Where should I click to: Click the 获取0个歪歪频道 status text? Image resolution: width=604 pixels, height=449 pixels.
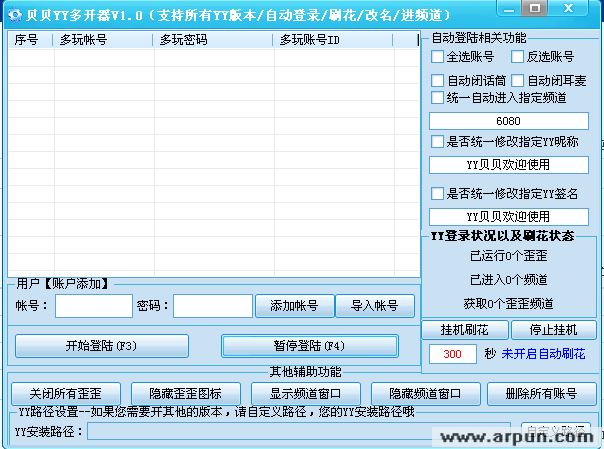508,304
